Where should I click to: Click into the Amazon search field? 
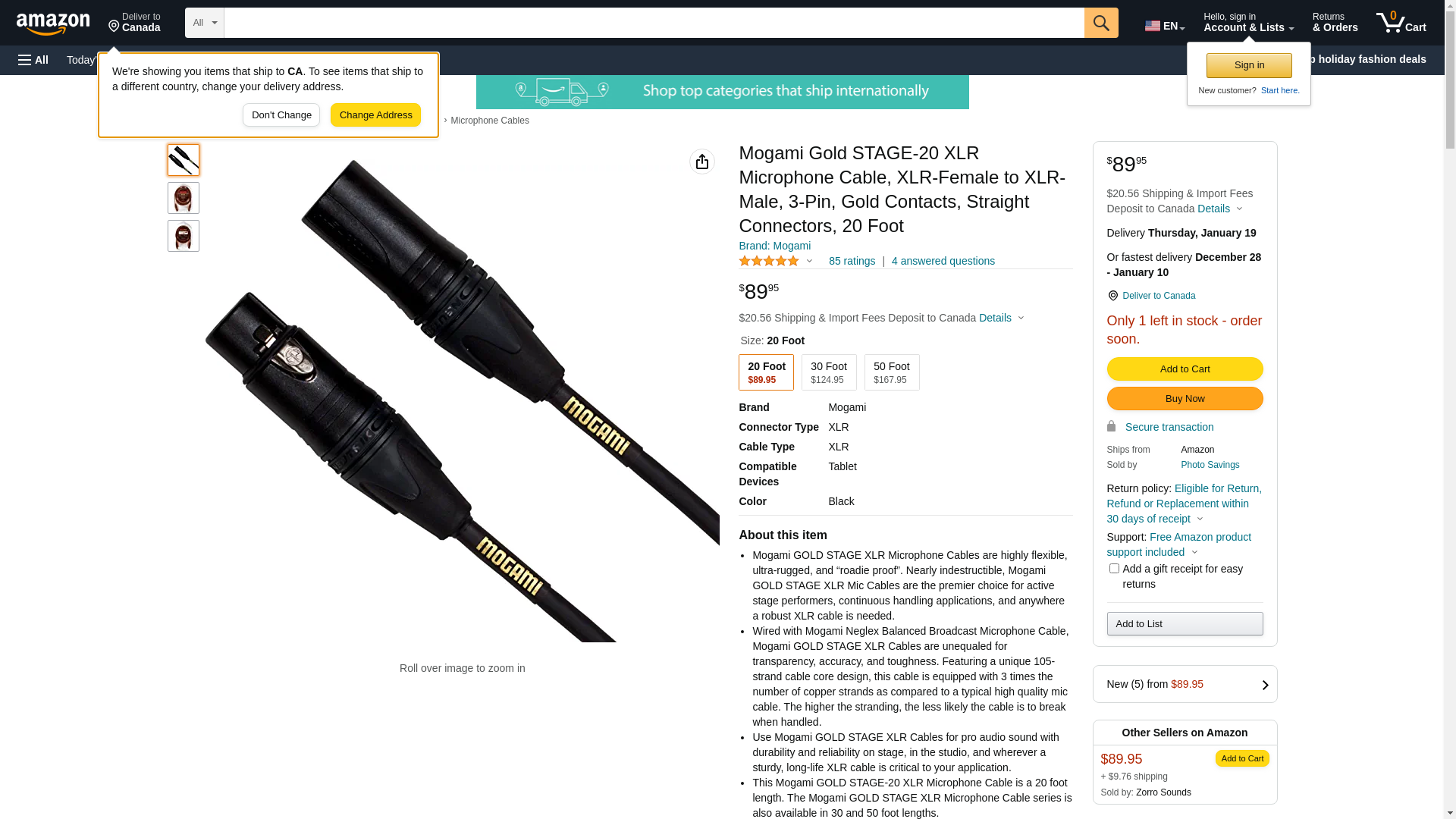click(654, 23)
